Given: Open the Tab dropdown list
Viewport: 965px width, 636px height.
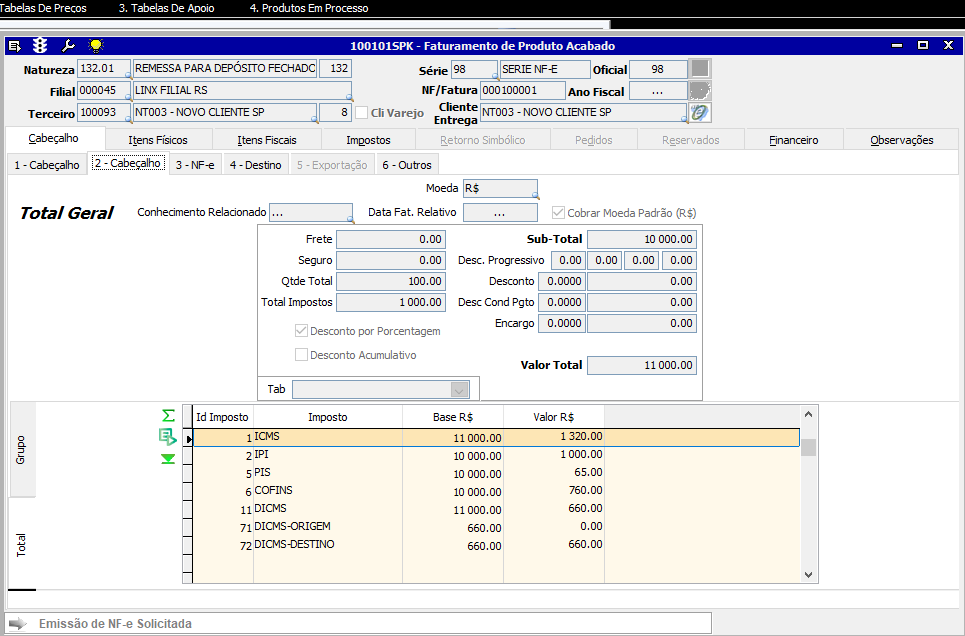Looking at the screenshot, I should (459, 390).
